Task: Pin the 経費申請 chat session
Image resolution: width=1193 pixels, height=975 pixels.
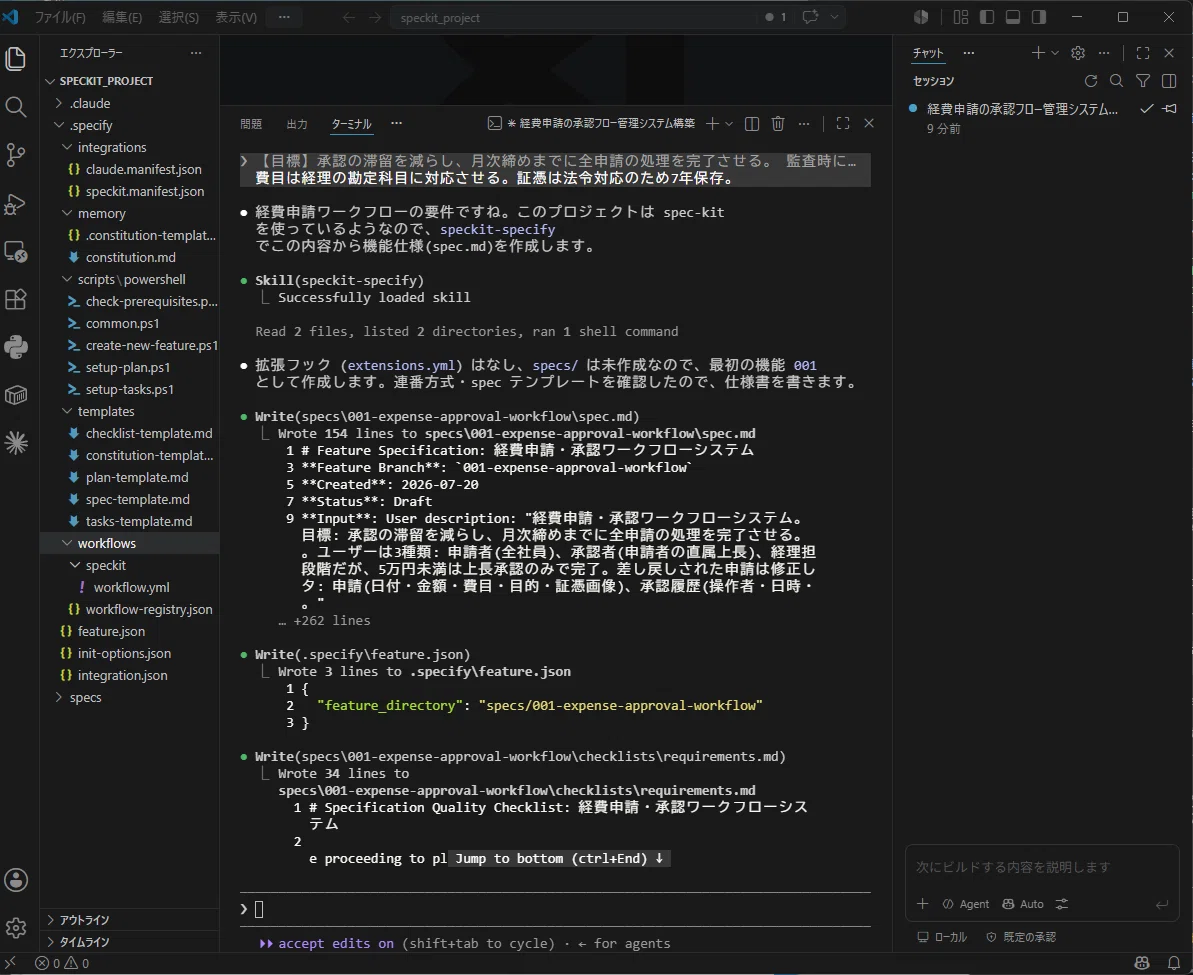Action: tap(1170, 109)
